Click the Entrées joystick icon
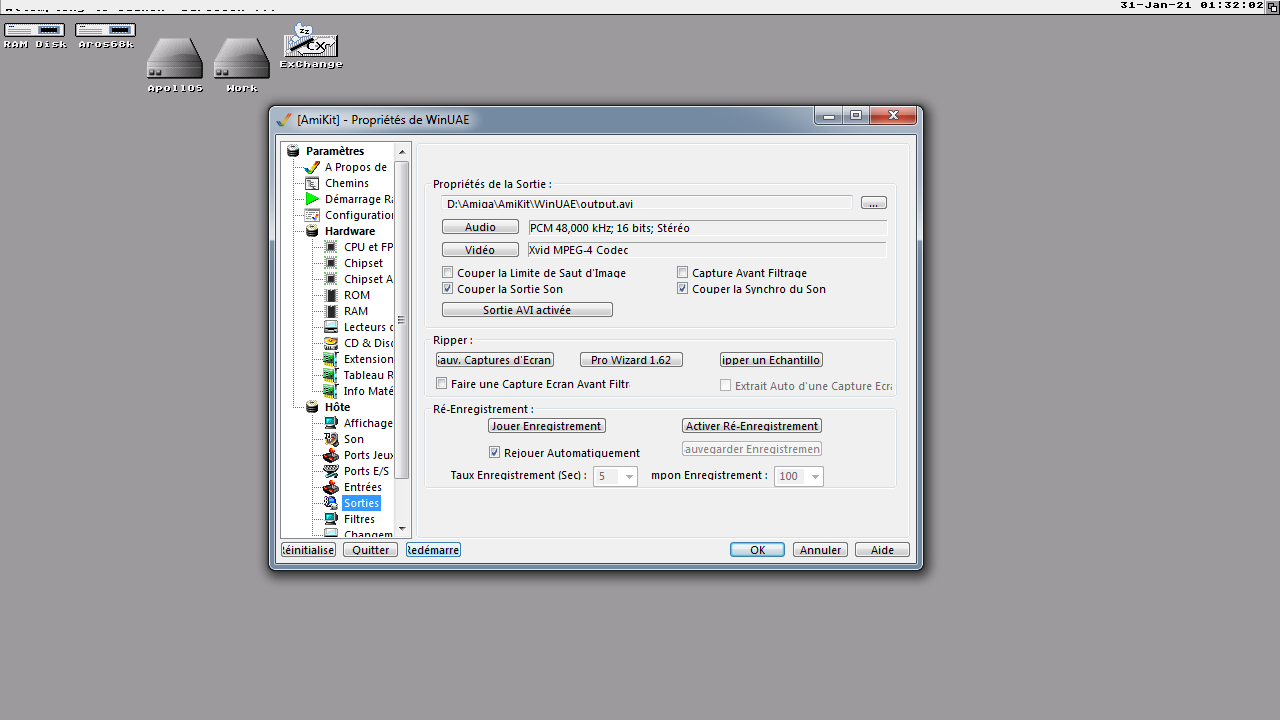Screen dimensions: 1280x720 tap(331, 487)
